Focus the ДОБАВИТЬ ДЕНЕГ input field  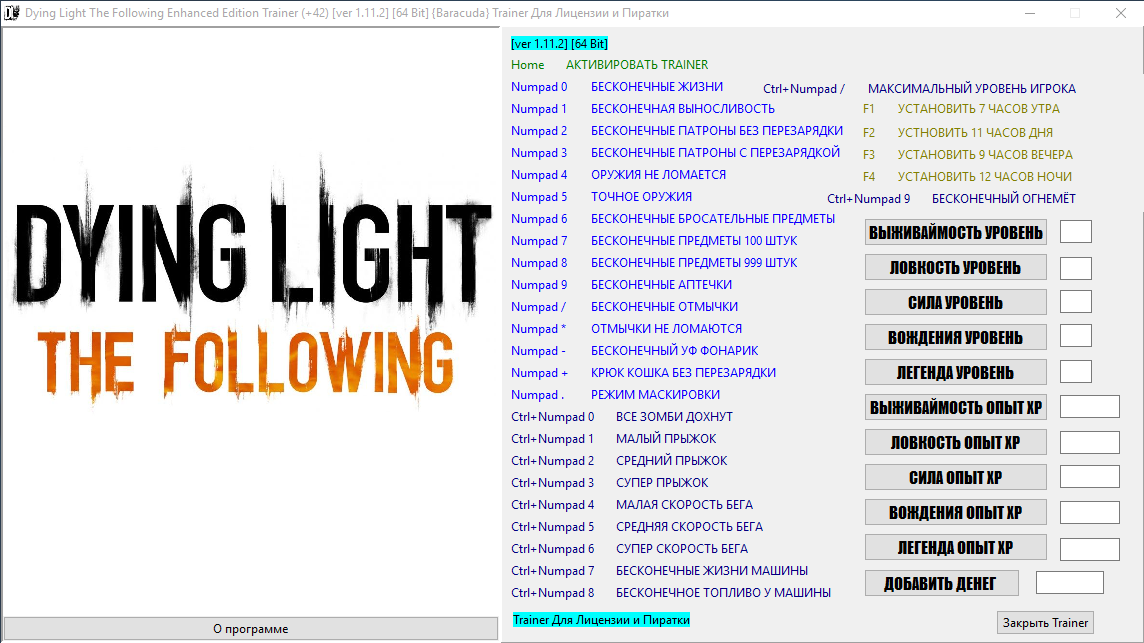(1070, 582)
